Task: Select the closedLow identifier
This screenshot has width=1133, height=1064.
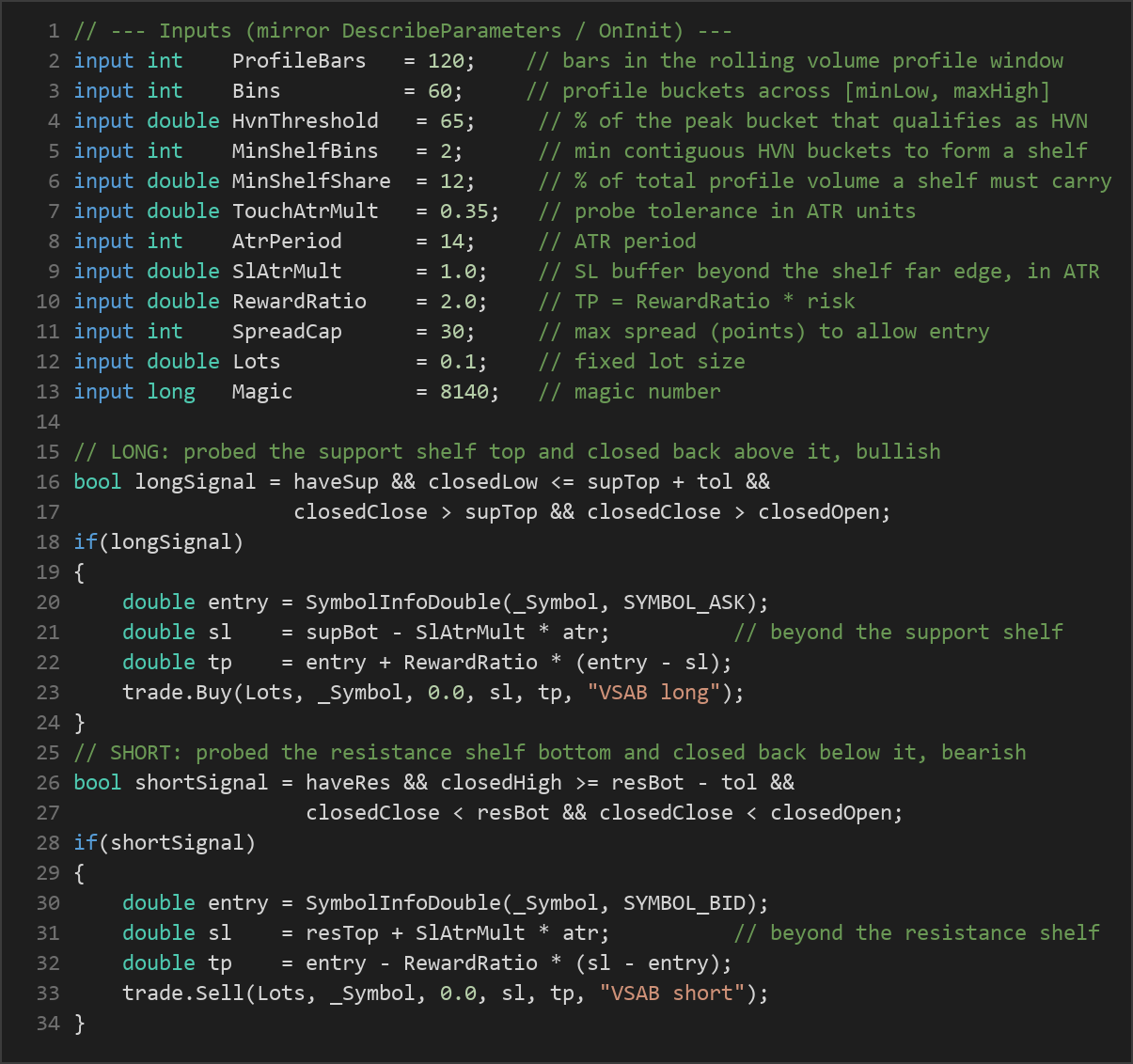Action: coord(483,482)
